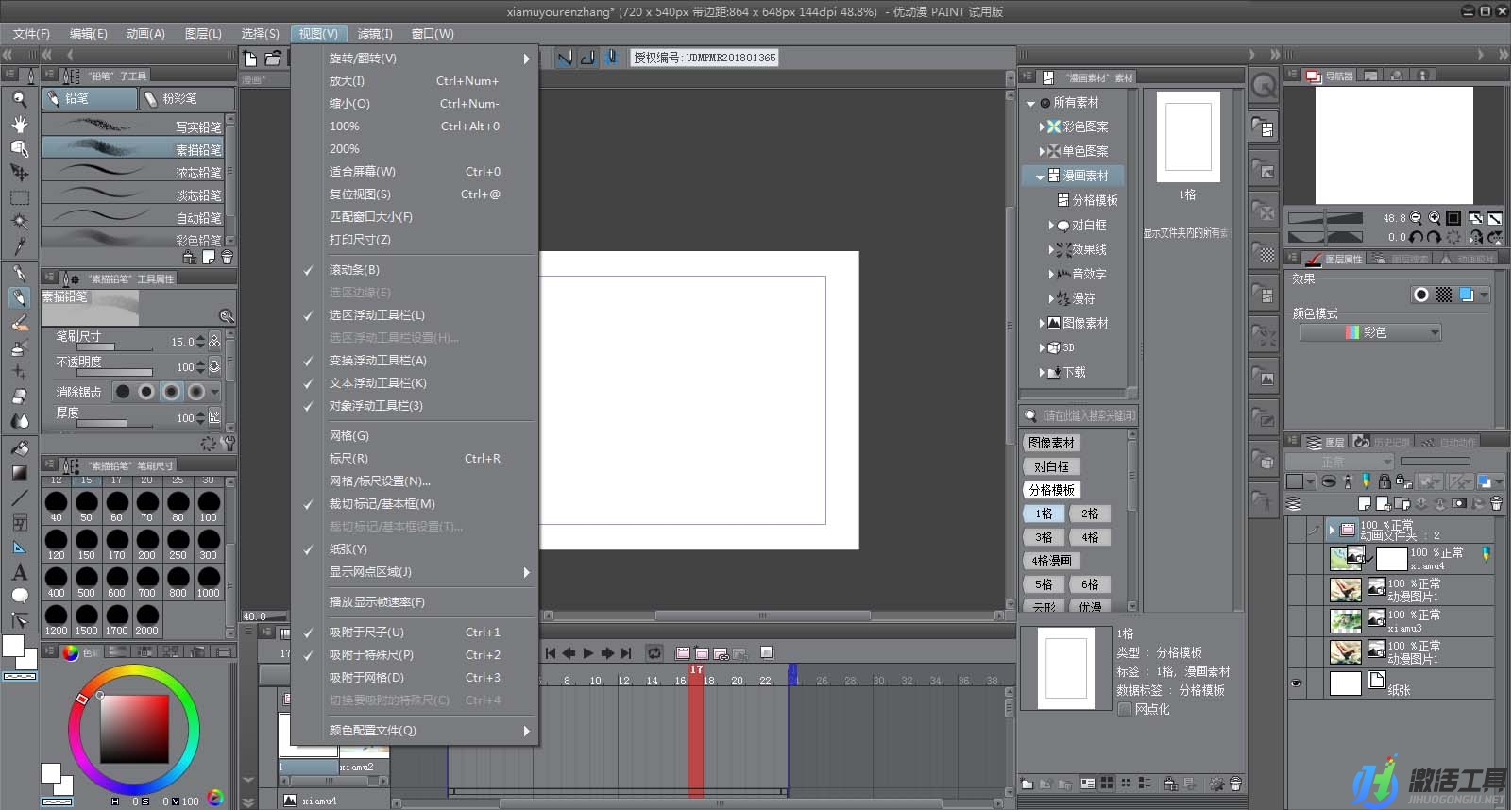Image resolution: width=1512 pixels, height=810 pixels.
Task: Select the rectangular marquee selection tool
Action: coord(19,197)
